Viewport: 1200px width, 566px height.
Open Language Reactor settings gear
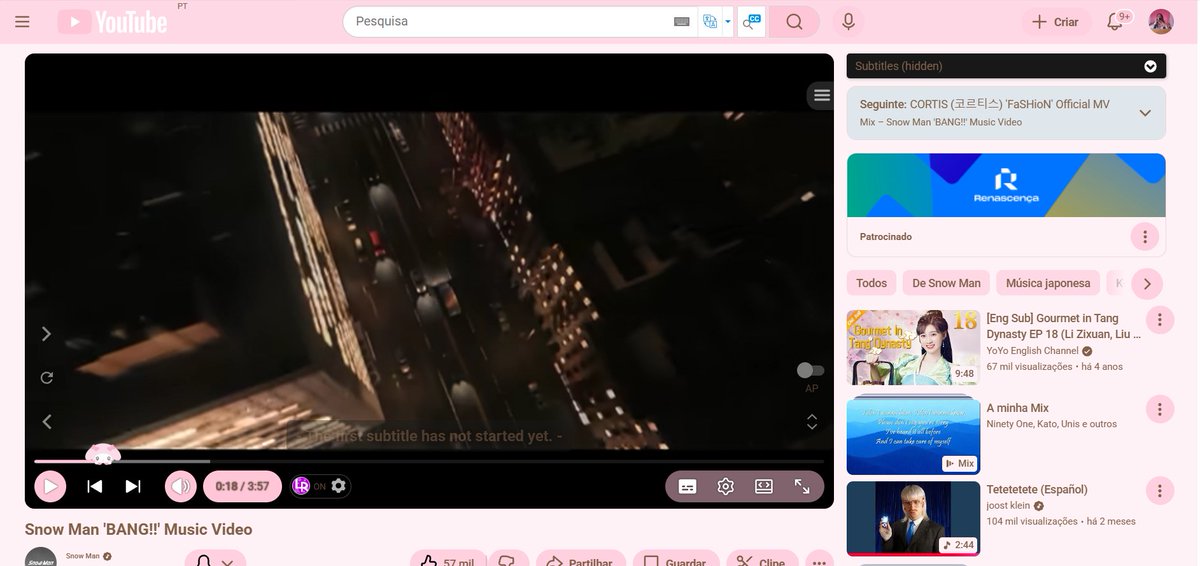(339, 486)
